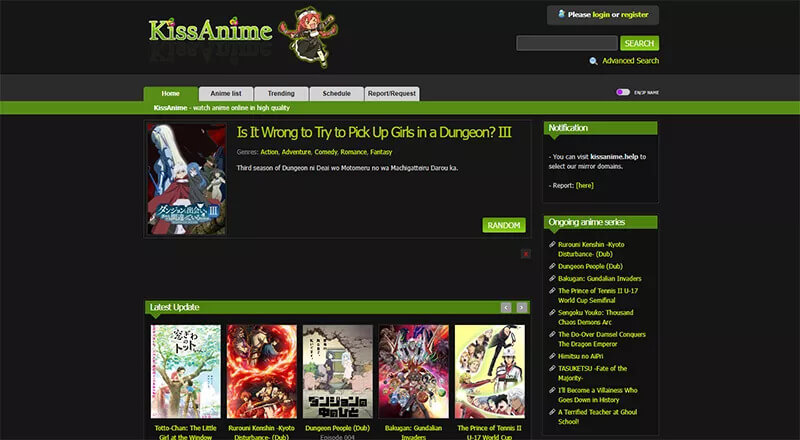
Task: Open the Home tab
Action: point(170,94)
